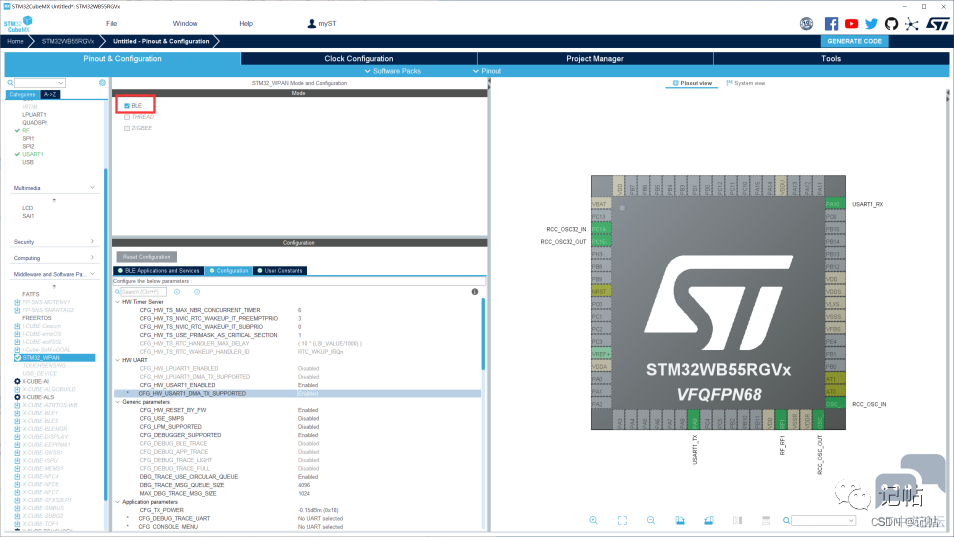
Task: Click the info icon in the parameters panel
Action: pos(475,292)
